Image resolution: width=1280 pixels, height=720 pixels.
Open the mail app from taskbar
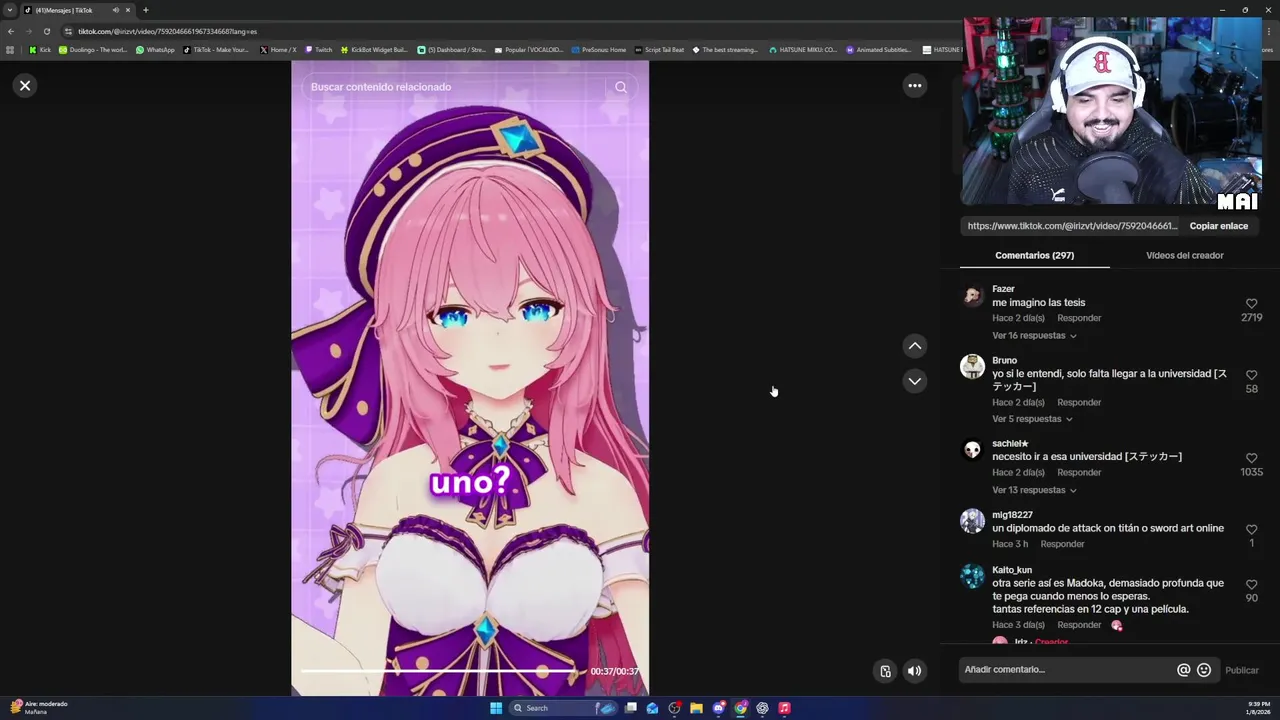652,708
